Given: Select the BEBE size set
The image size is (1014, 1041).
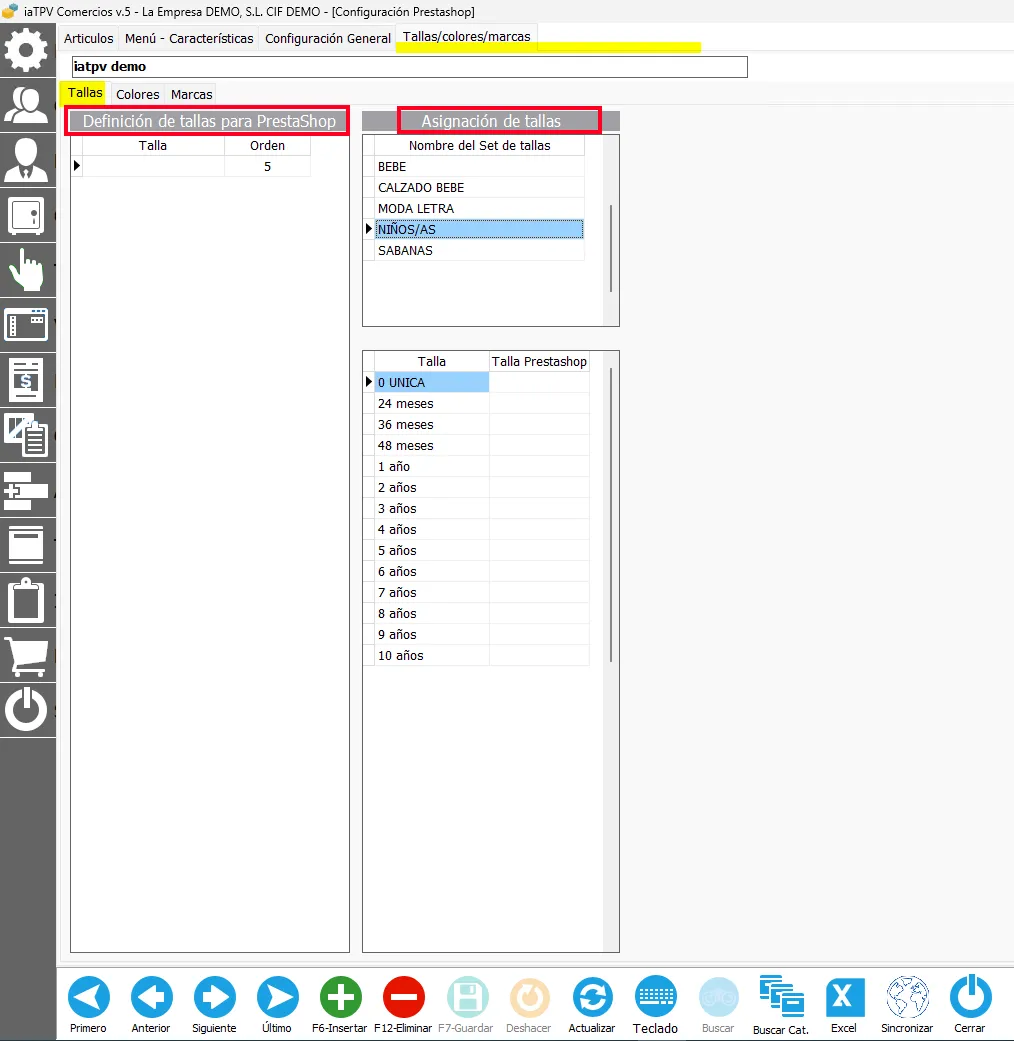Looking at the screenshot, I should tap(479, 167).
